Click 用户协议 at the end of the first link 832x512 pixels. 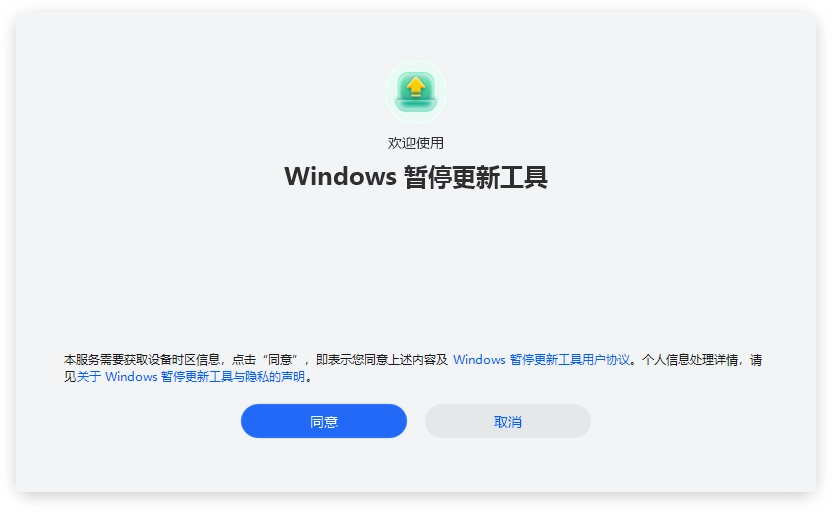(x=606, y=360)
